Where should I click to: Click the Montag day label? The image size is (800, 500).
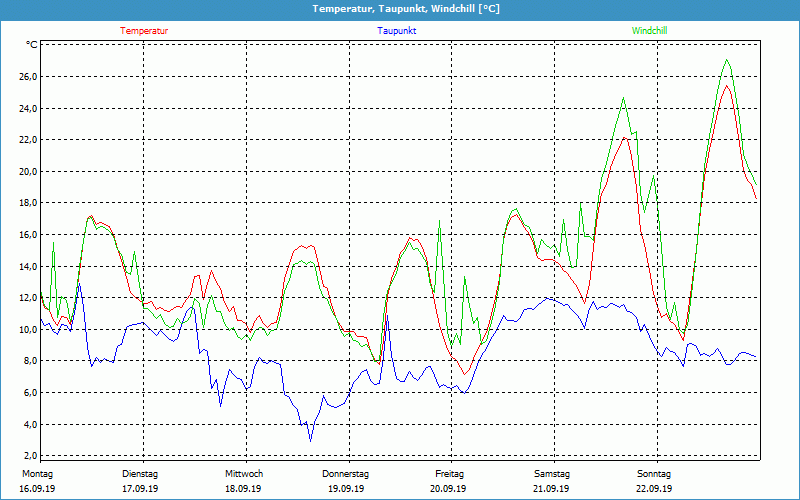coord(37,474)
